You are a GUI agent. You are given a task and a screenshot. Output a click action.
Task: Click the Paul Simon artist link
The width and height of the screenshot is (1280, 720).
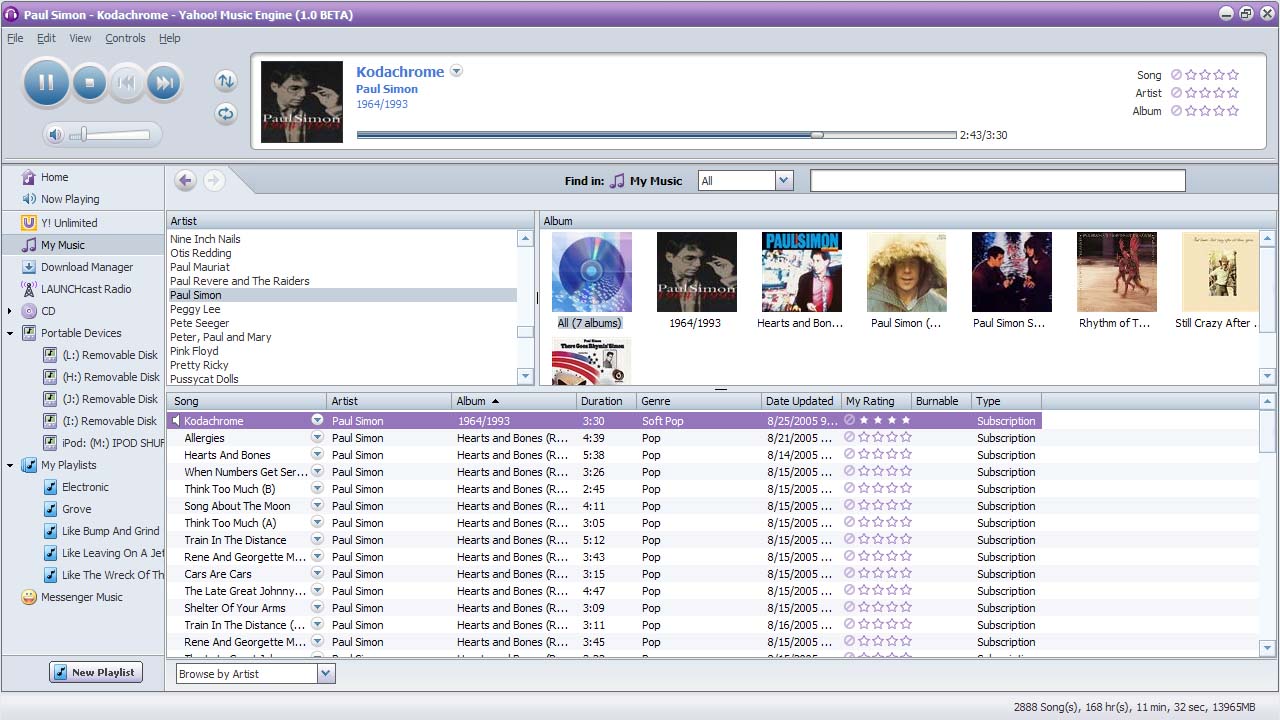(387, 89)
